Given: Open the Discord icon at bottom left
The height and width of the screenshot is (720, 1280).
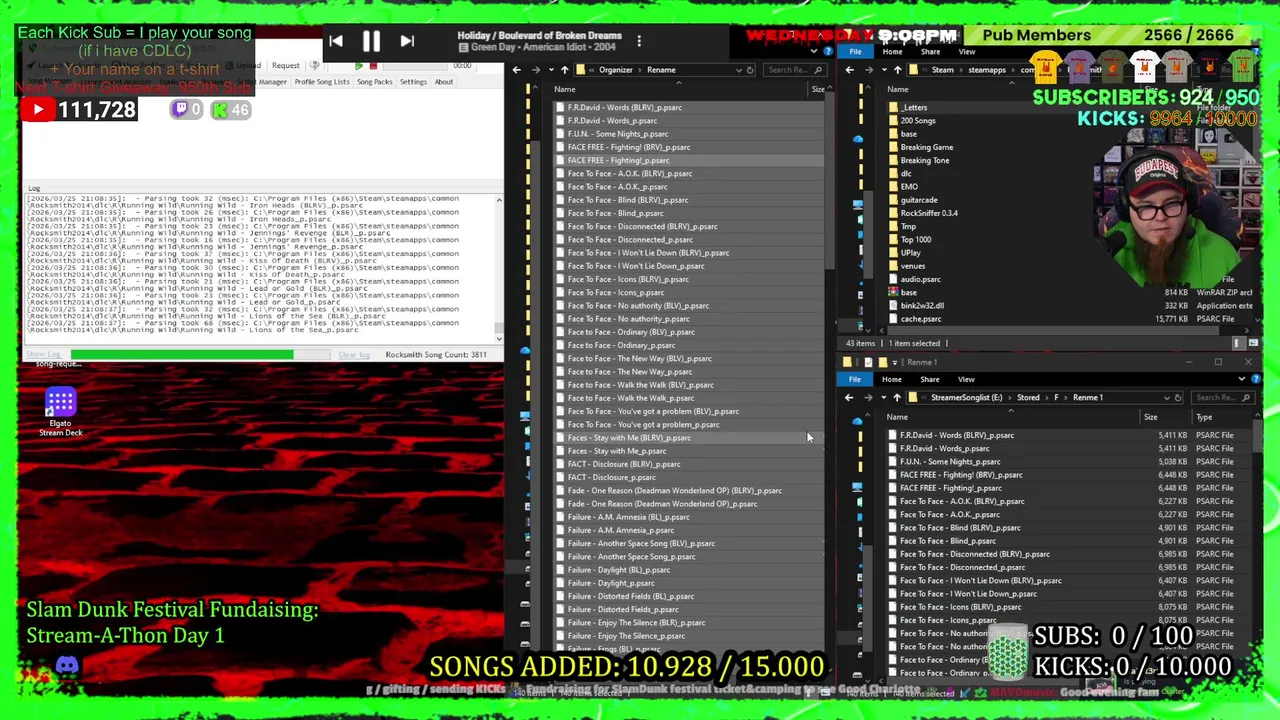Looking at the screenshot, I should (67, 665).
